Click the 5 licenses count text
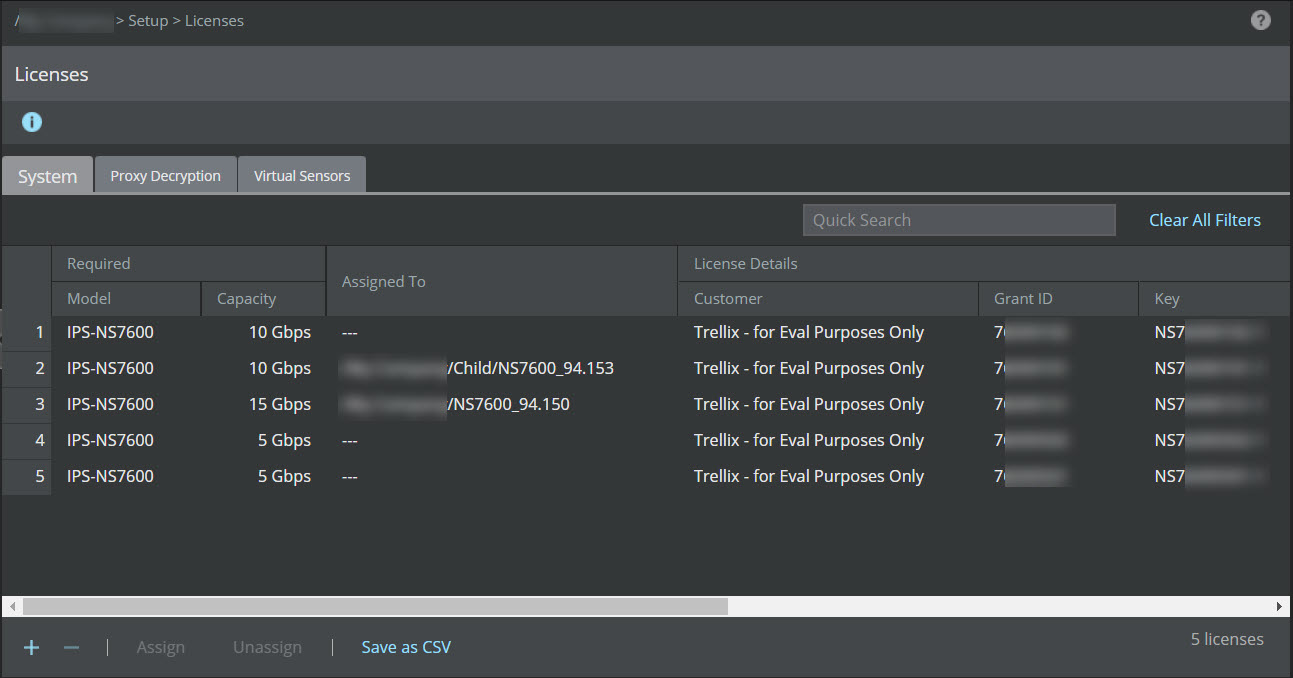Image resolution: width=1293 pixels, height=678 pixels. (x=1227, y=639)
